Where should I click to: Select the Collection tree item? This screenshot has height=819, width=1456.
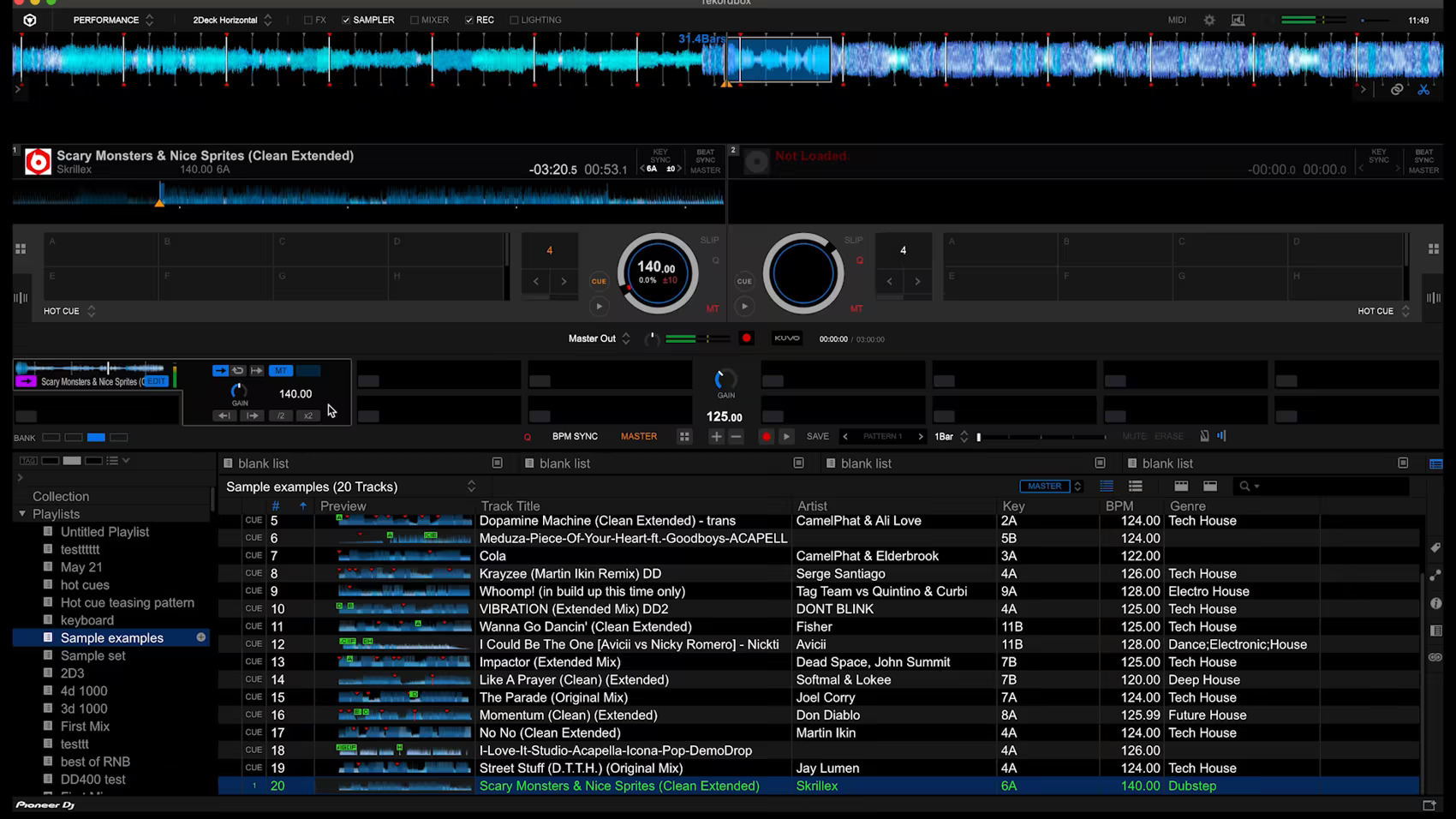(x=61, y=496)
